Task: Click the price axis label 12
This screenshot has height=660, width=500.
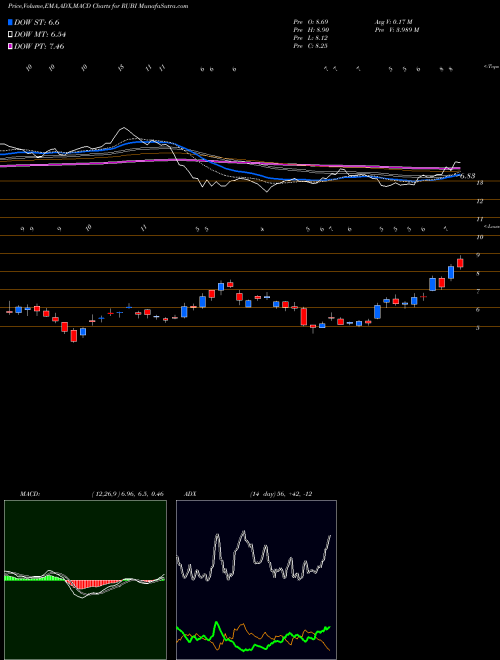Action: click(479, 201)
